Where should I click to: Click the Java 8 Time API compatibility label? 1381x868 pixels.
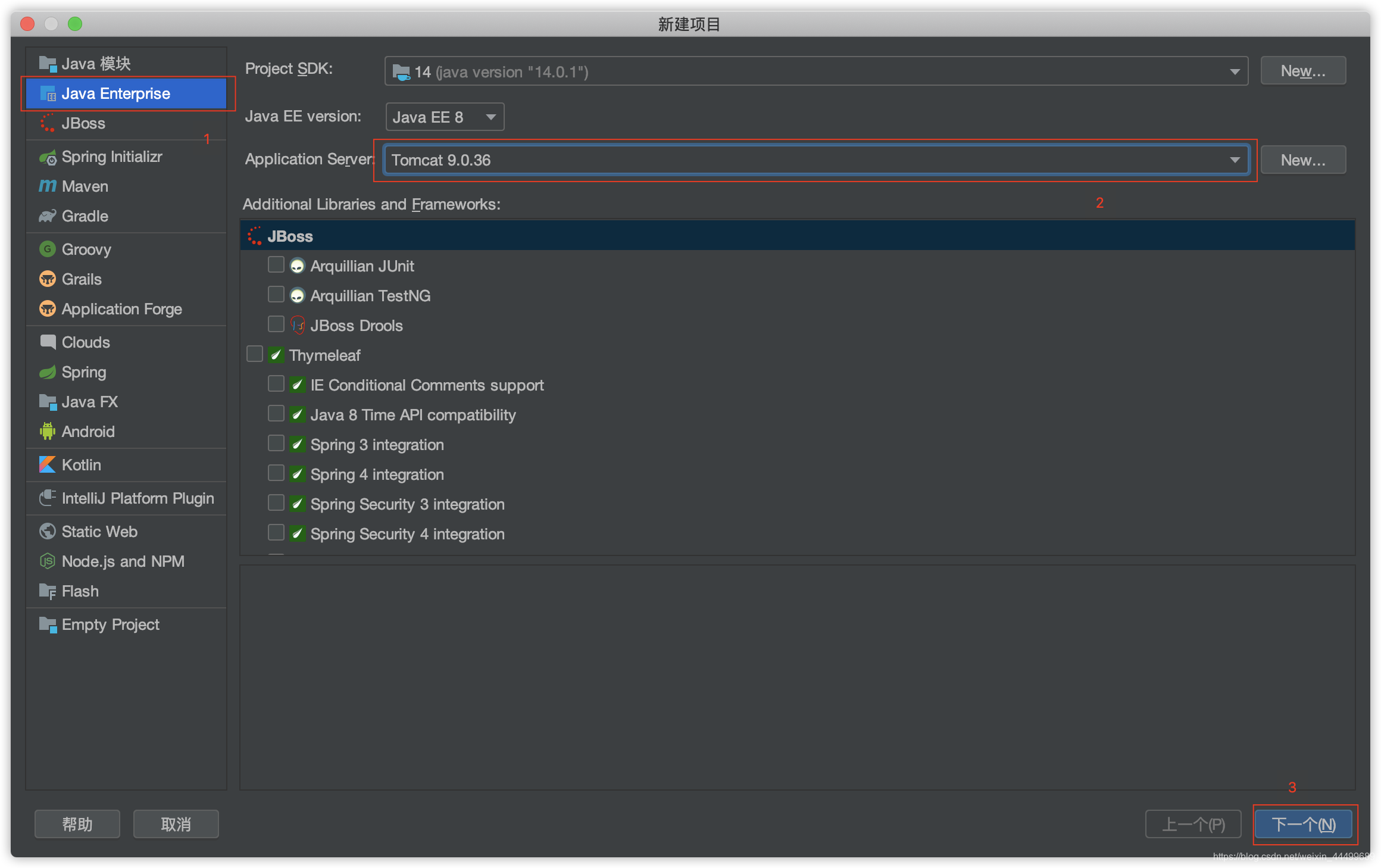413,415
